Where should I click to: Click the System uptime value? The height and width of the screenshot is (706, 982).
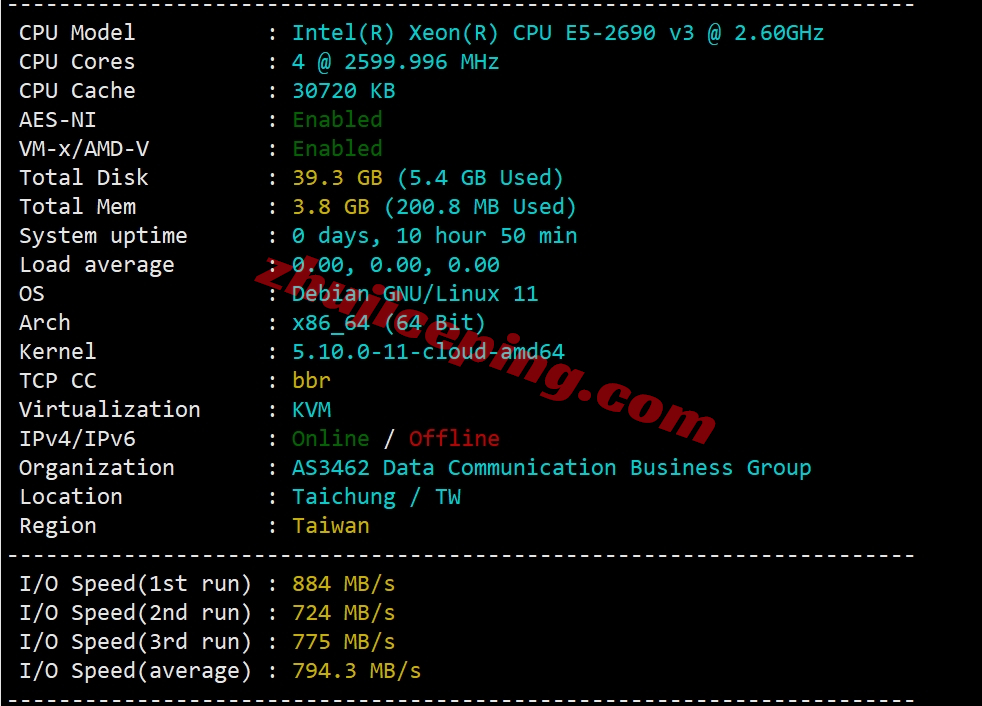click(x=435, y=236)
